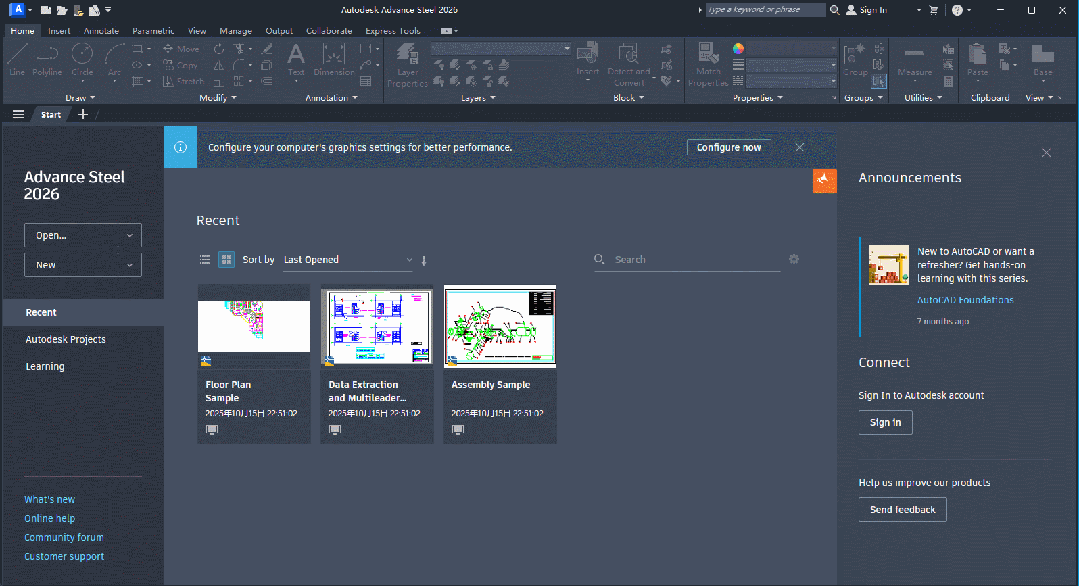
Task: Open the AutoCAD Foundations link
Action: 965,300
